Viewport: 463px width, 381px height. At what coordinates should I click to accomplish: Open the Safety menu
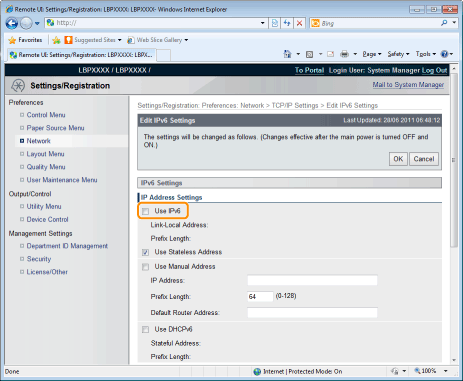398,54
